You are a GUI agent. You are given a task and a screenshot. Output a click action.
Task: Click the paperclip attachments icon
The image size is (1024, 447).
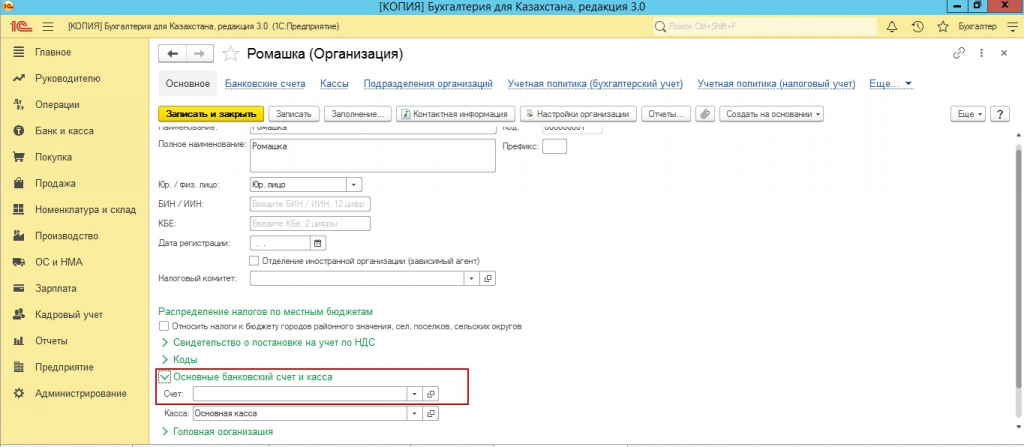click(705, 114)
